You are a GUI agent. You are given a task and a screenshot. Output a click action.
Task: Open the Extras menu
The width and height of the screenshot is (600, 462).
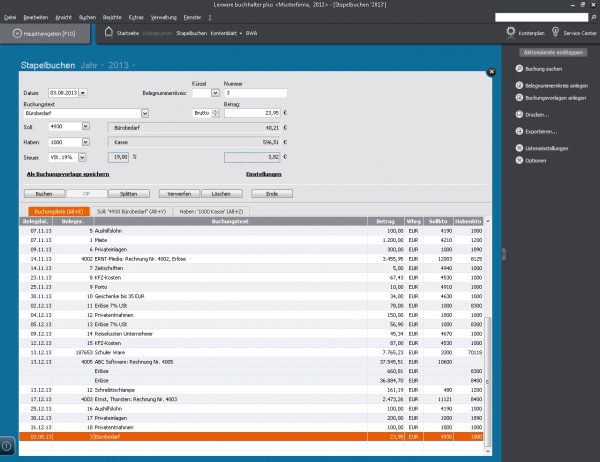tap(136, 17)
